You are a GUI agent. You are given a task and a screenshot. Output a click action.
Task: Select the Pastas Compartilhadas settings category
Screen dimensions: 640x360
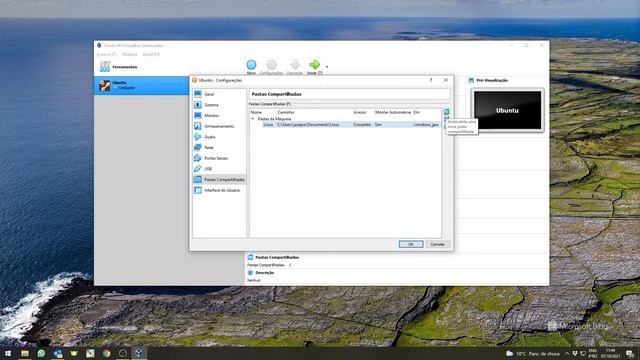coord(219,180)
